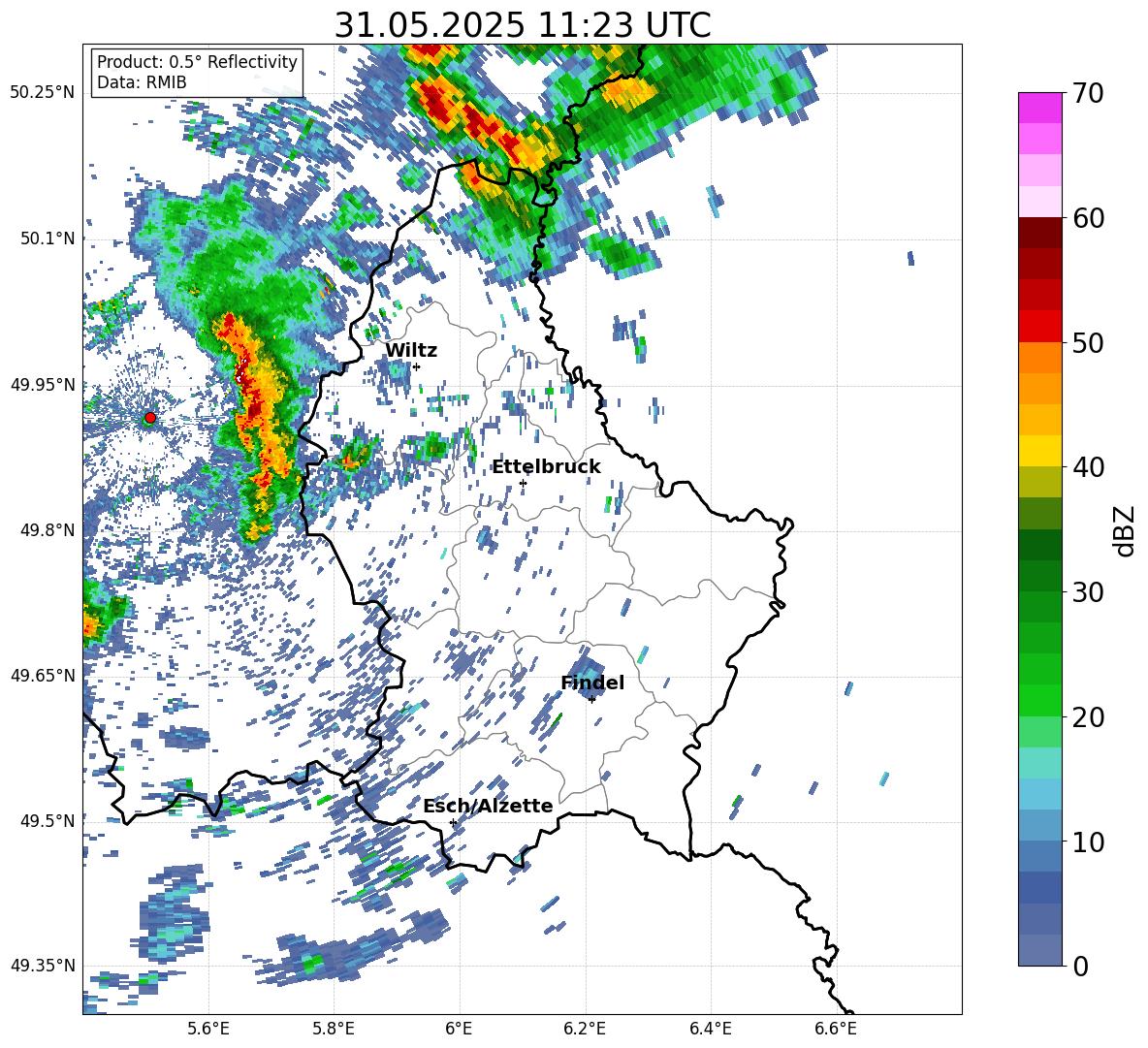Viewport: 1148px width, 1048px height.
Task: Click the title timestamp 31.05.2025 11:23 UTC
Action: click(523, 25)
